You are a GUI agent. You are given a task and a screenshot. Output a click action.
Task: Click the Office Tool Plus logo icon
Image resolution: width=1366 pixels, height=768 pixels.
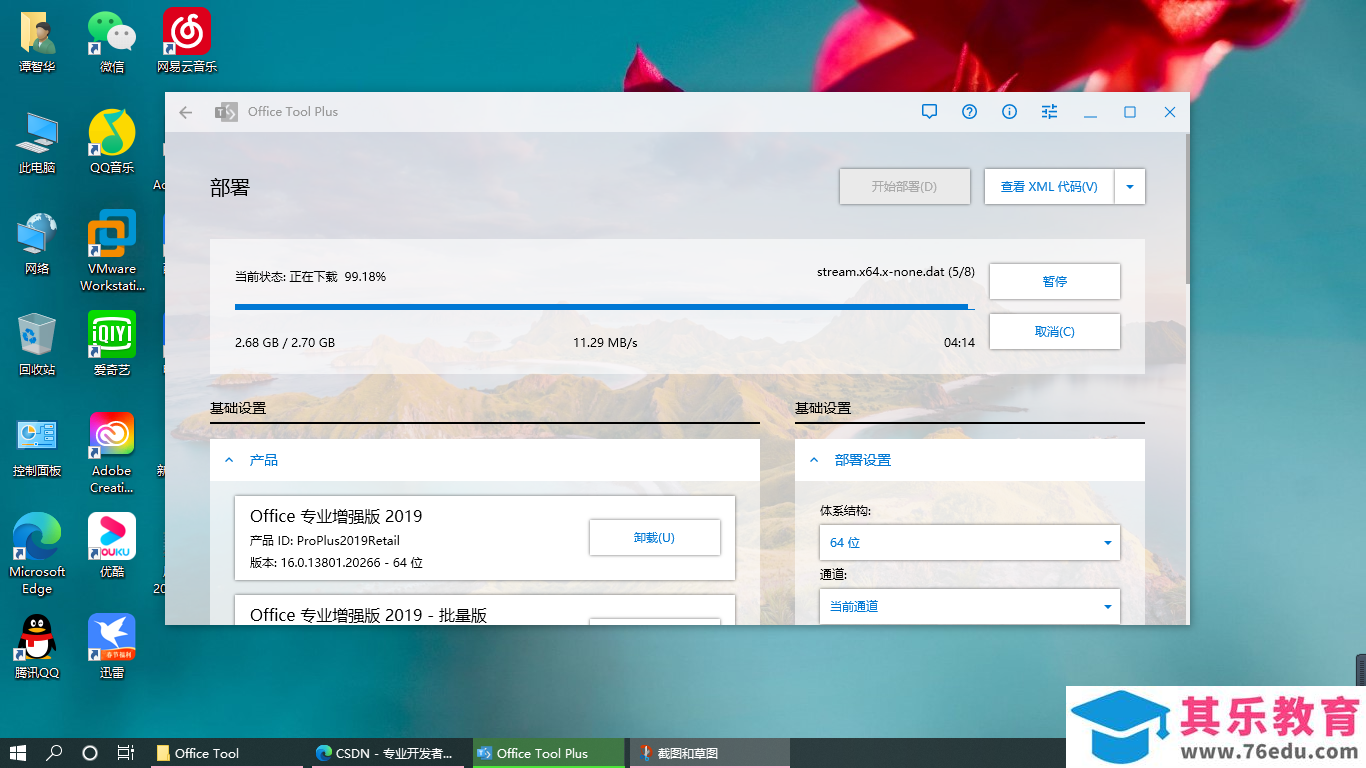click(x=226, y=112)
